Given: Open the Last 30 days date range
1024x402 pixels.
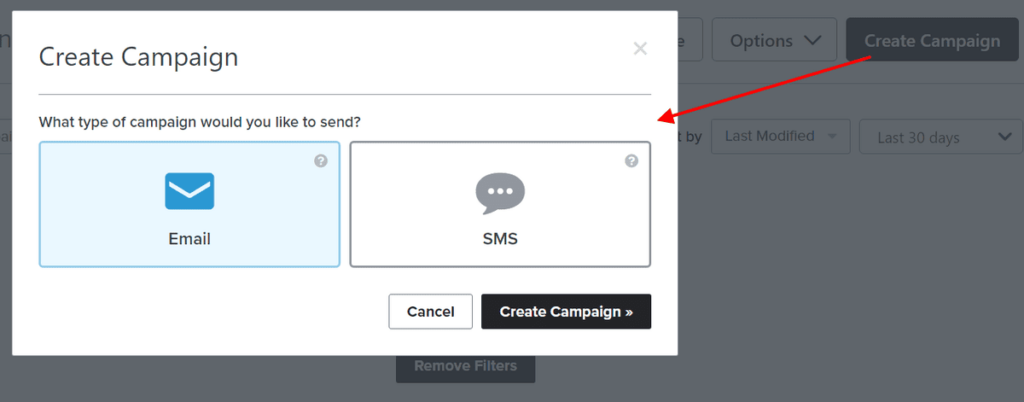Looking at the screenshot, I should 941,137.
